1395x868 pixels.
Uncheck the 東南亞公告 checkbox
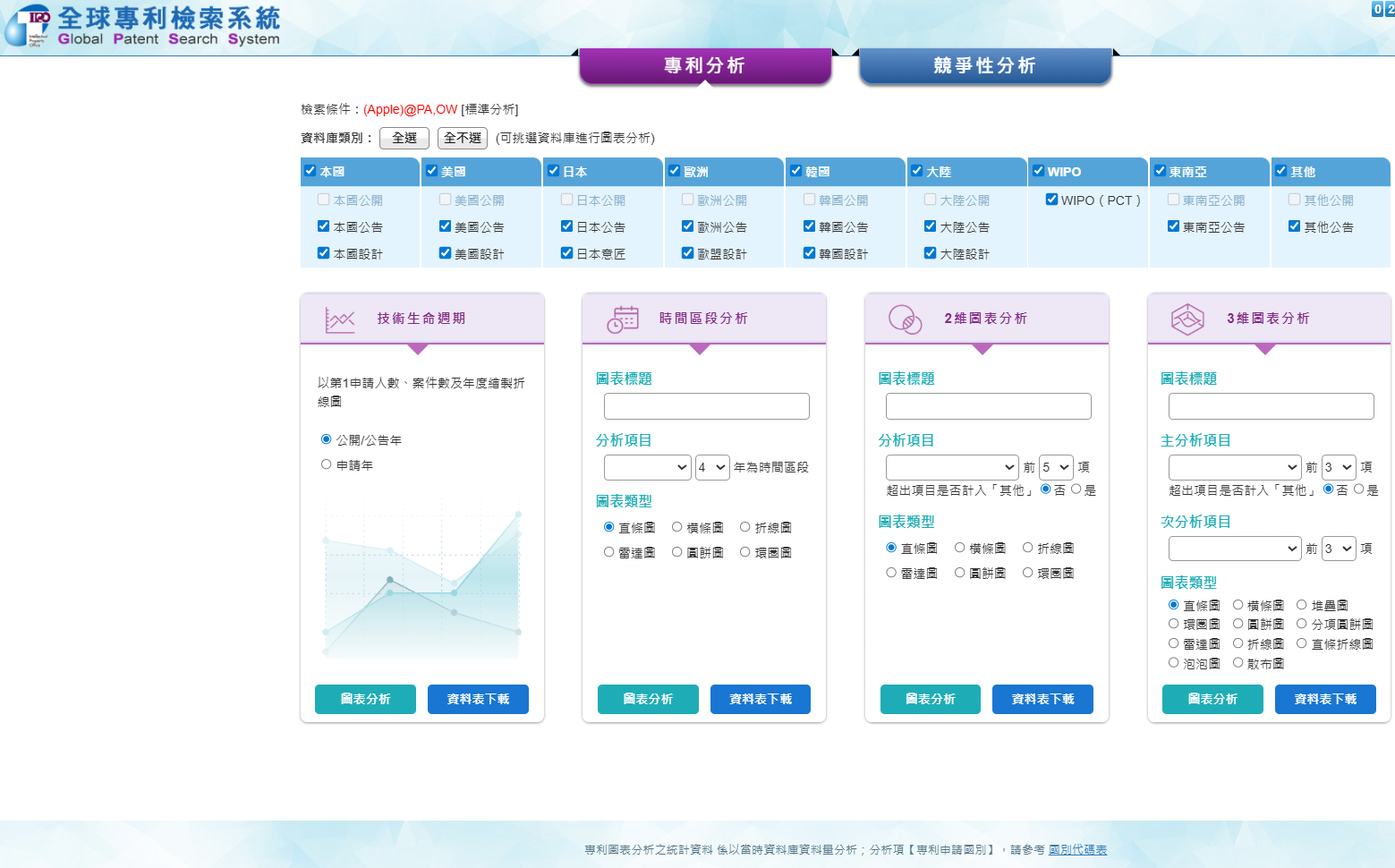tap(1174, 226)
